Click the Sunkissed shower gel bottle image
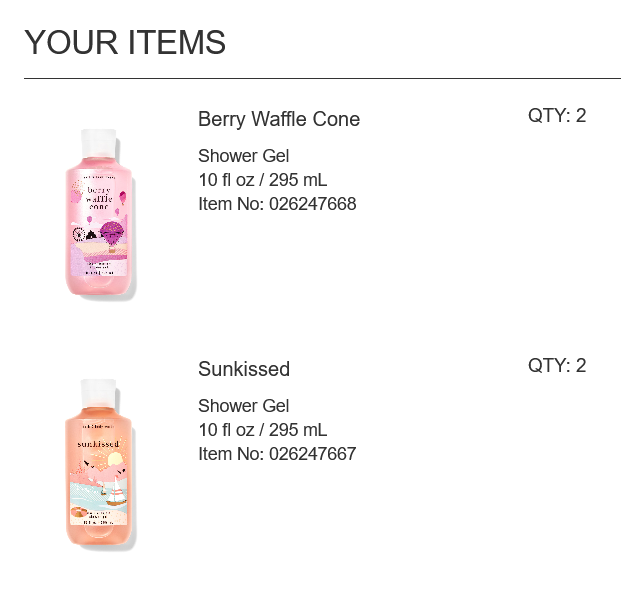This screenshot has width=621, height=600. 99,465
